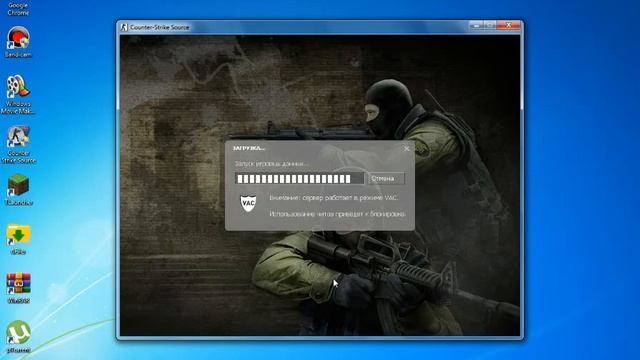Close the Counter-Strike Source window
Image resolution: width=640 pixels, height=360 pixels.
509,26
